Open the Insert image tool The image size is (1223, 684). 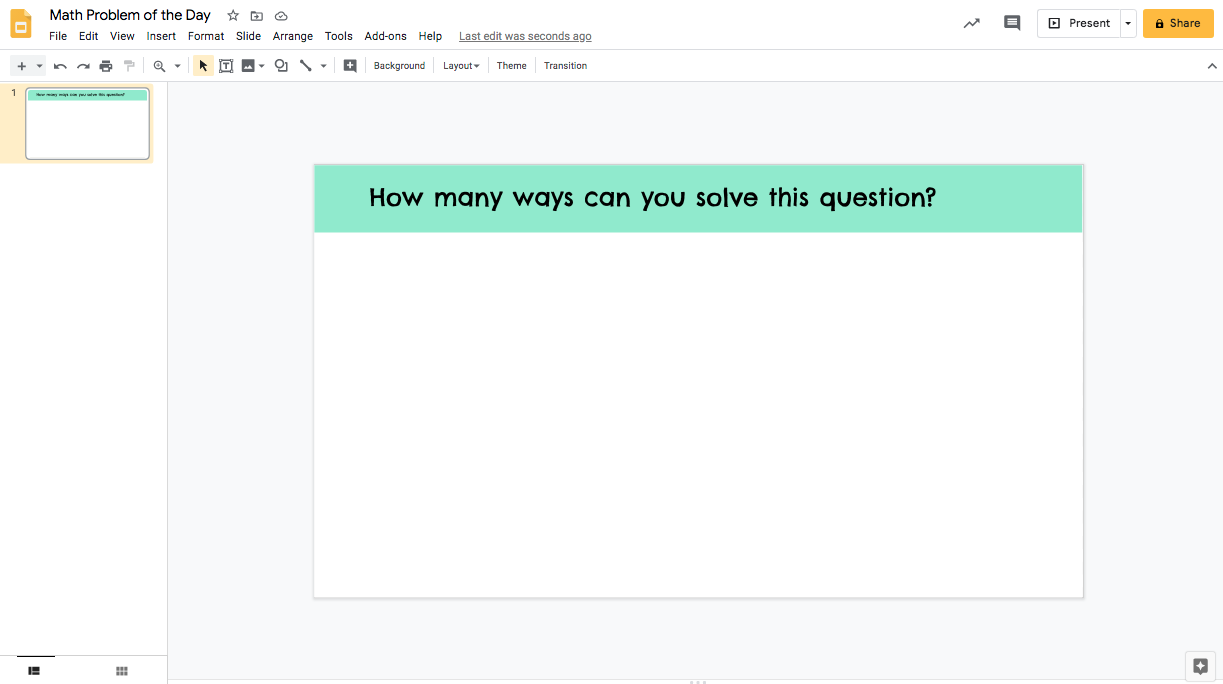coord(248,65)
